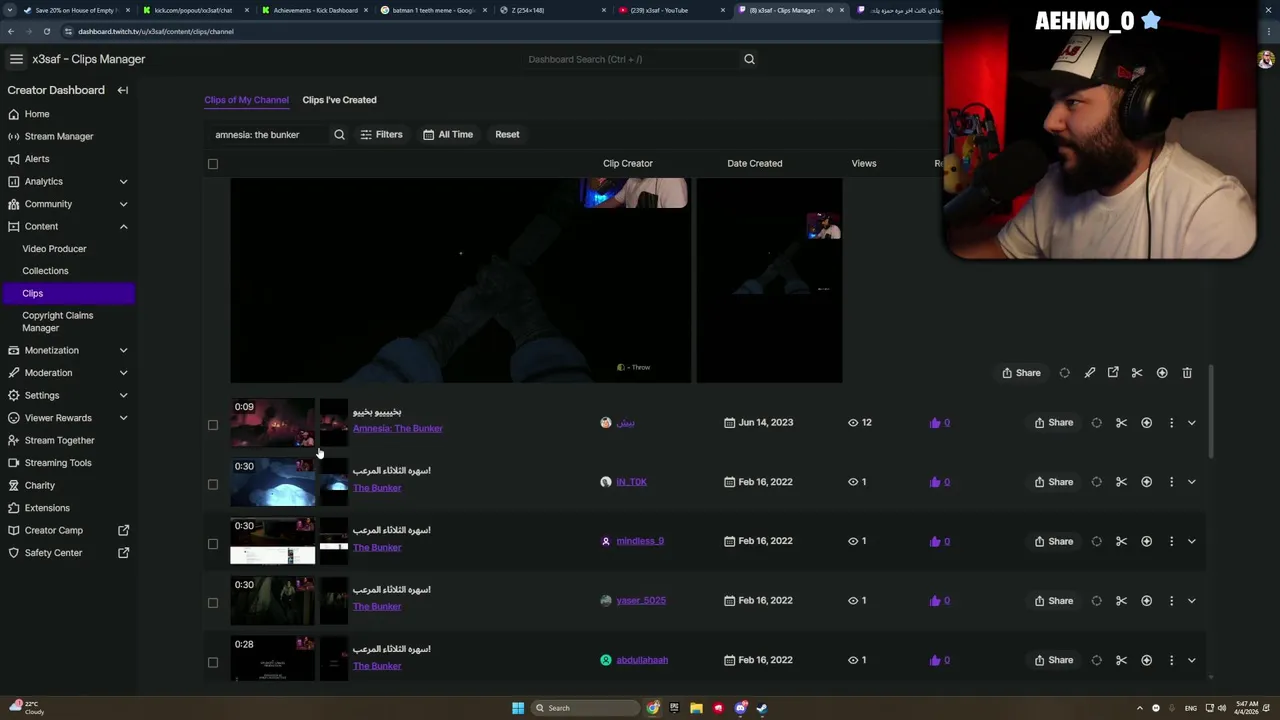Tick the checkbox for the IN_TDK clip

click(212, 484)
